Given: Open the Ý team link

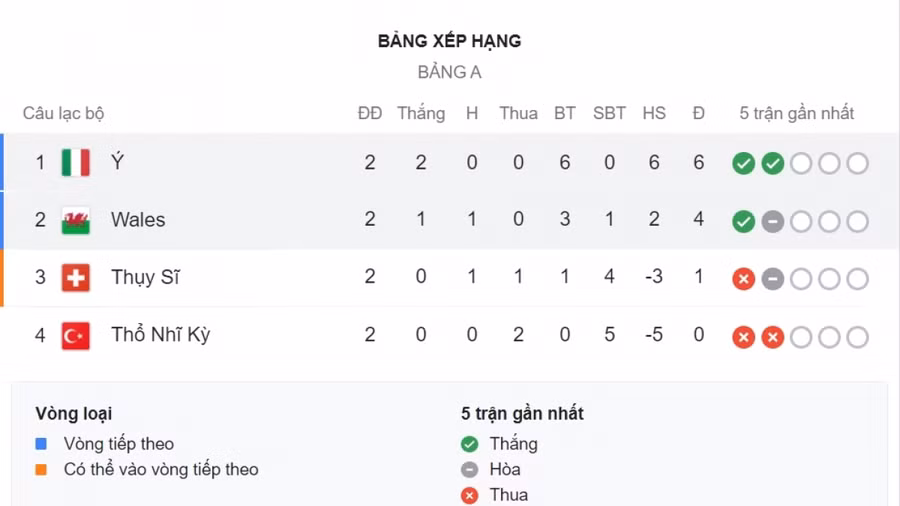Looking at the screenshot, I should (x=117, y=162).
